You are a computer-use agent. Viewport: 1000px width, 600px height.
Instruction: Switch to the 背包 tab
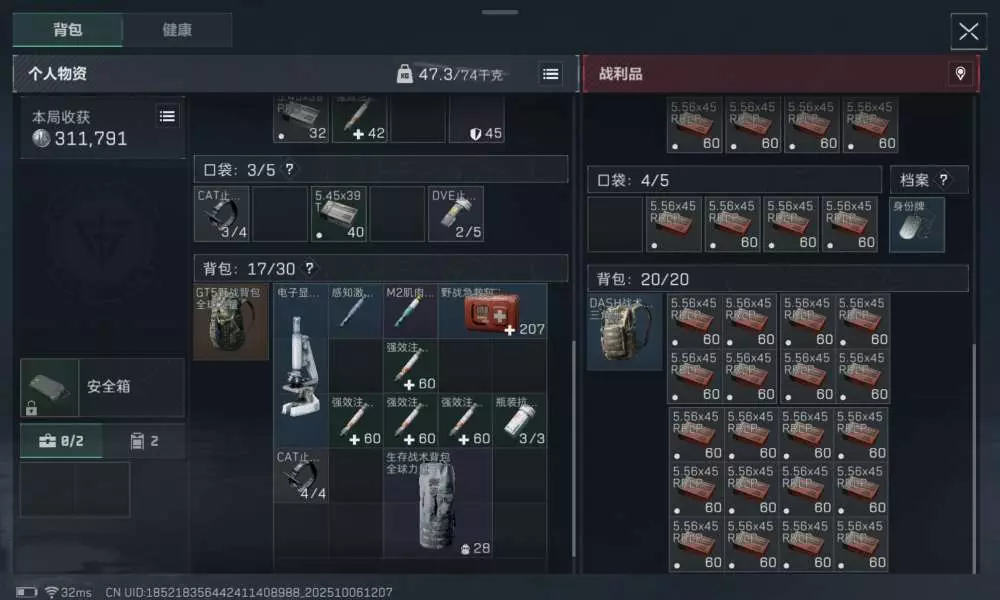tap(68, 30)
